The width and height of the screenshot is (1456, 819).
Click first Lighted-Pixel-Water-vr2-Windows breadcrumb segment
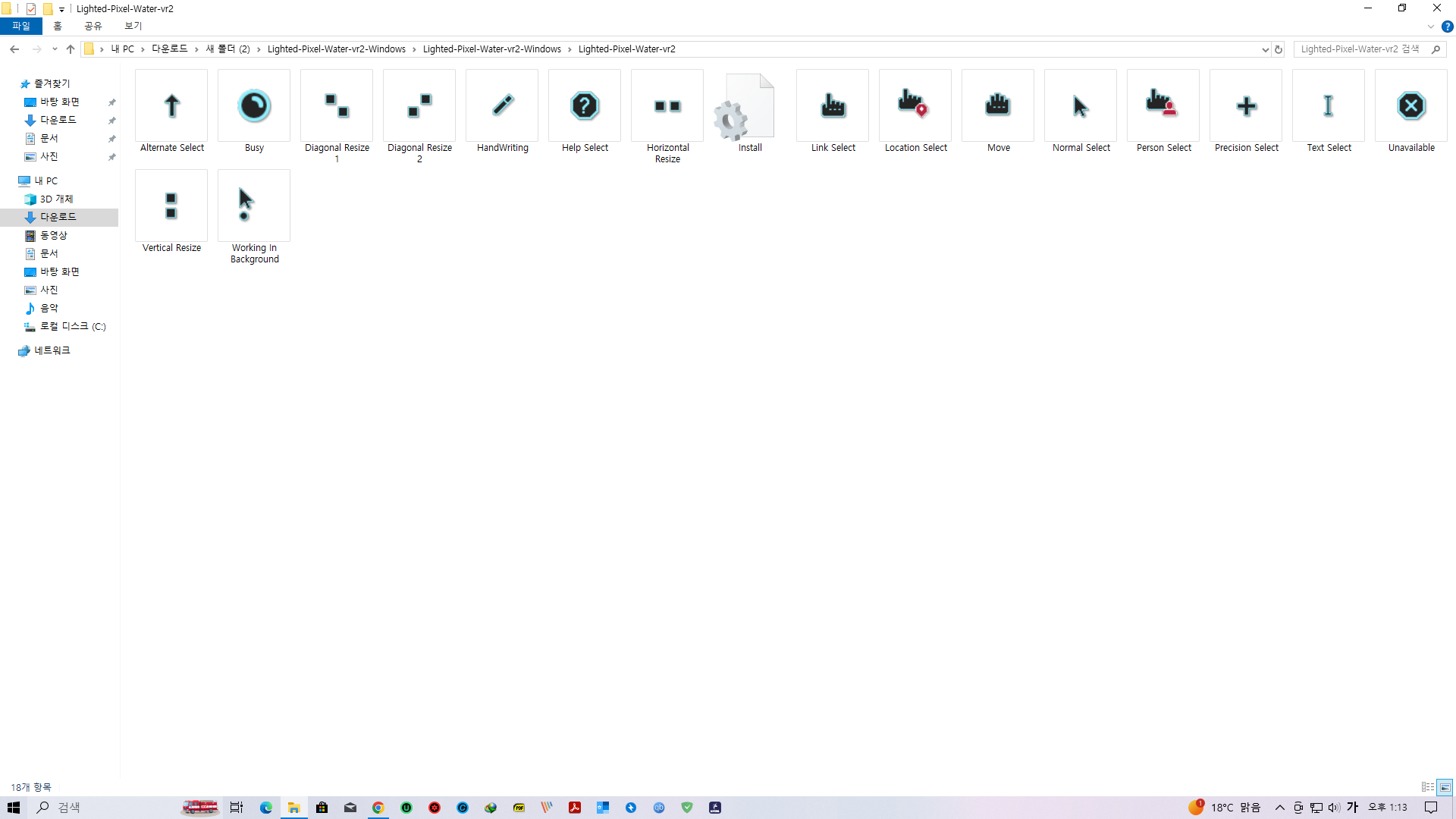click(x=337, y=49)
